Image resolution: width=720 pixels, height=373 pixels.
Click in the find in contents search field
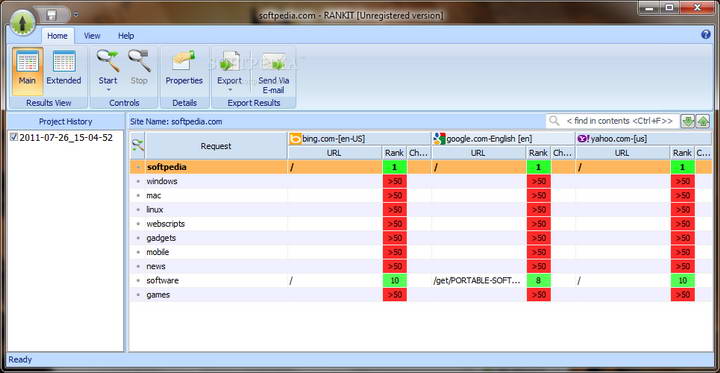click(613, 121)
